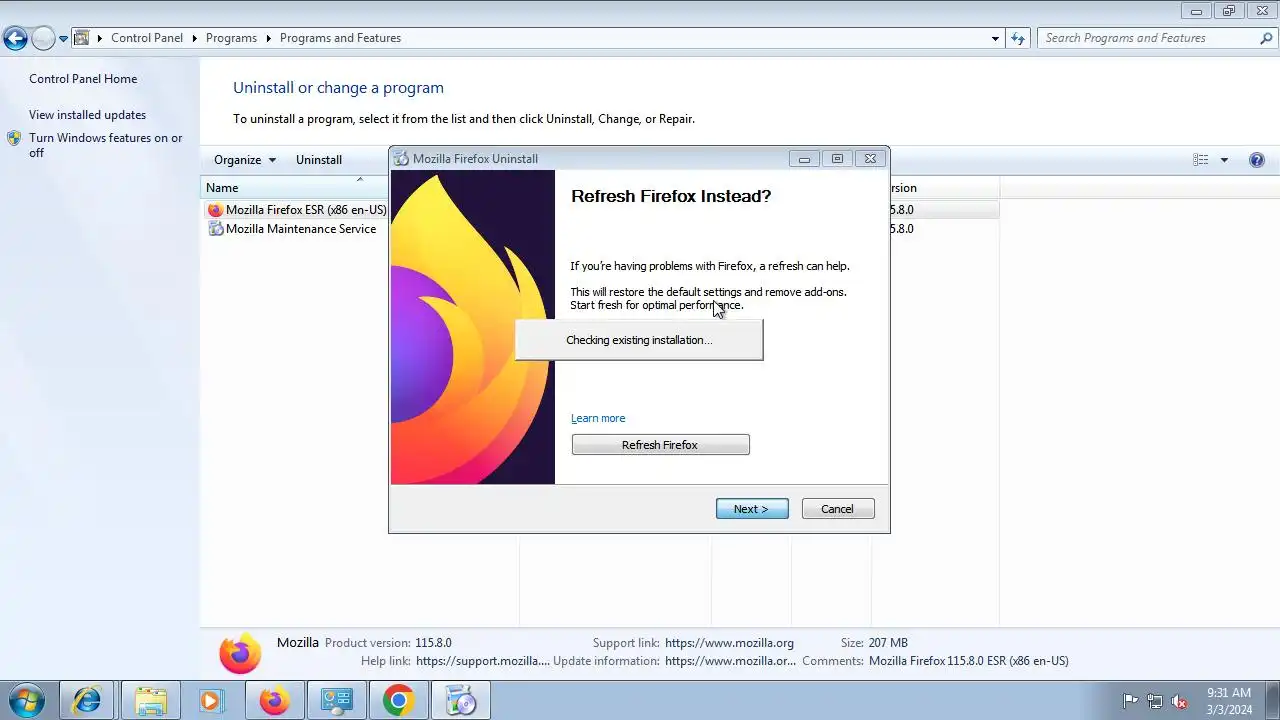Sort by the Name column header

222,188
